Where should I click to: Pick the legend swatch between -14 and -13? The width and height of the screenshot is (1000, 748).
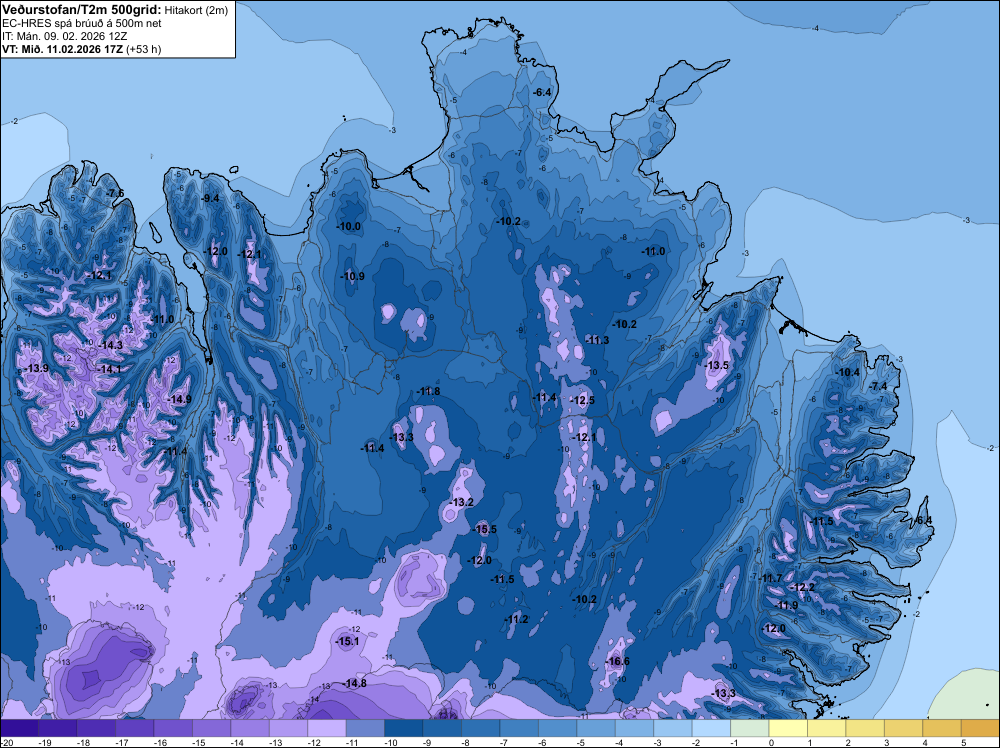[250, 728]
